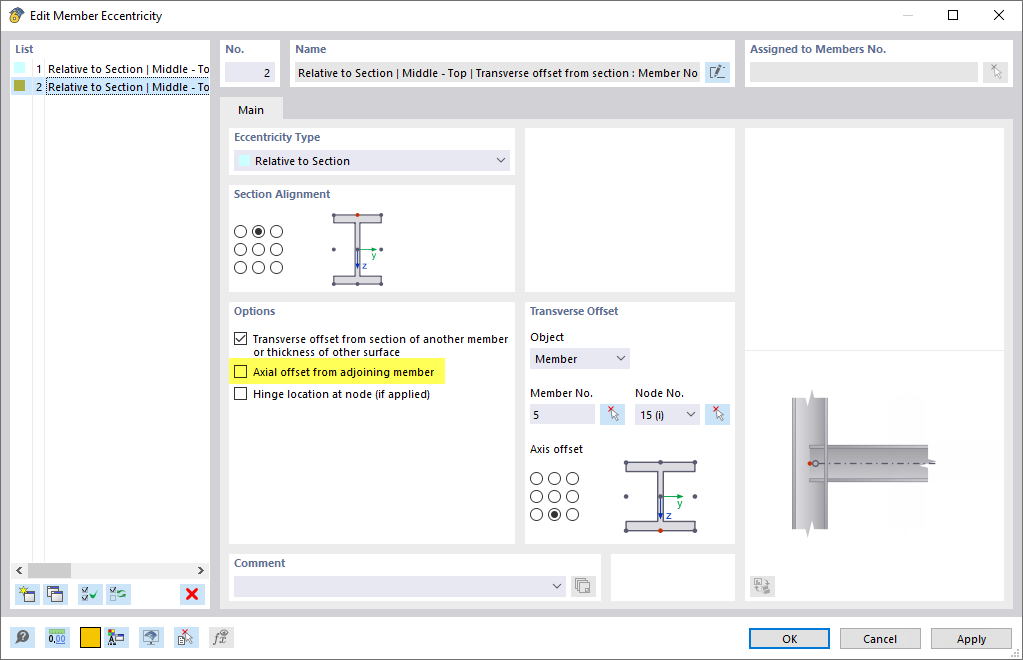Click cyan color box of list item 1
The height and width of the screenshot is (660, 1023).
tap(20, 68)
